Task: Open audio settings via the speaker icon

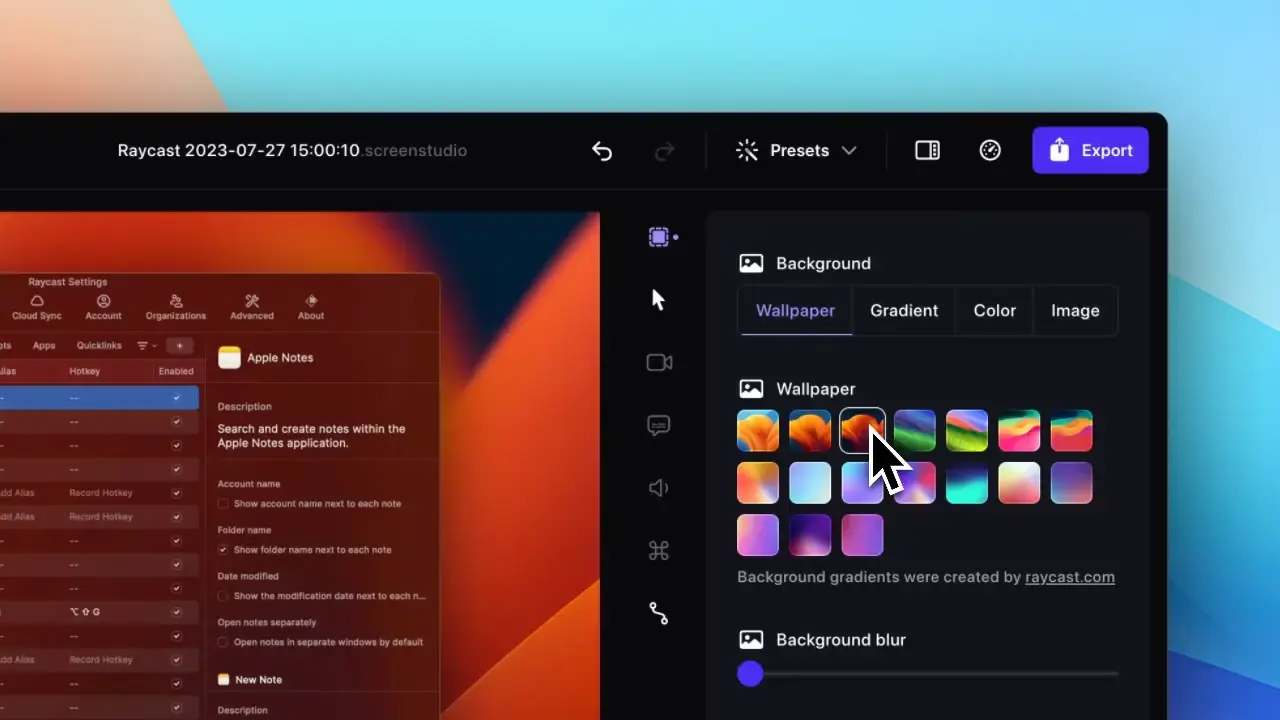Action: [x=659, y=488]
